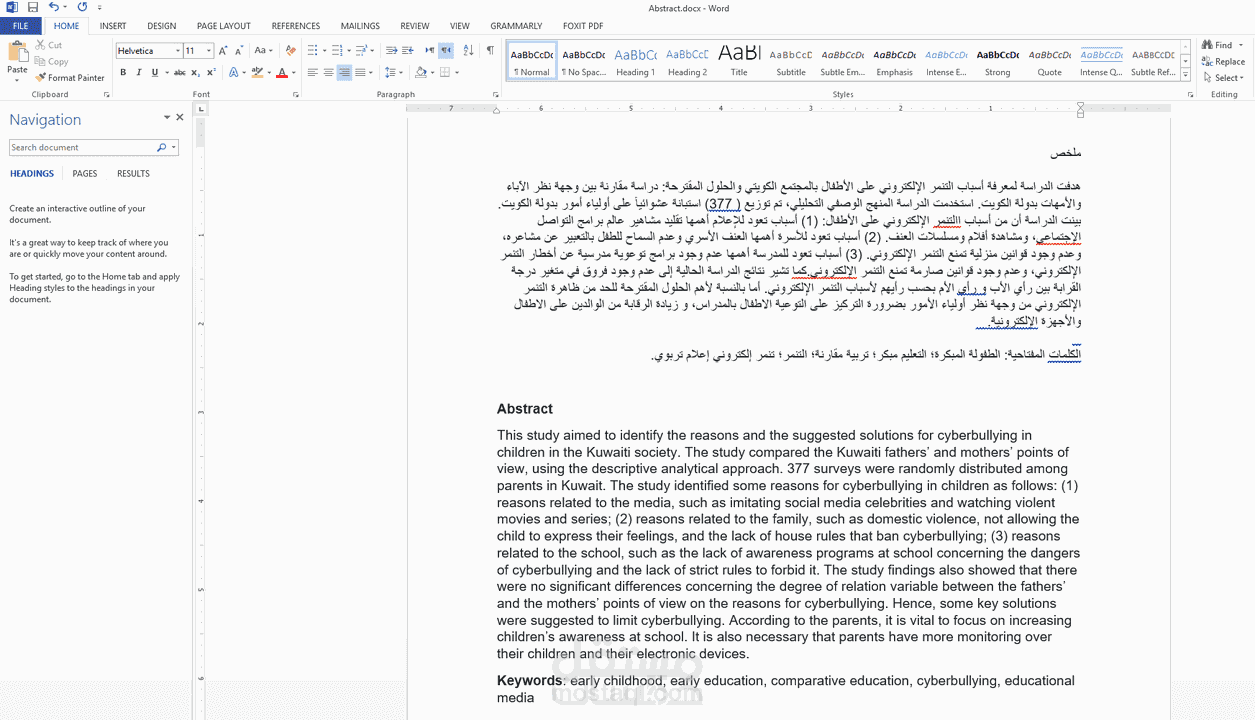
Task: Apply the Heading 1 style
Action: tap(635, 61)
